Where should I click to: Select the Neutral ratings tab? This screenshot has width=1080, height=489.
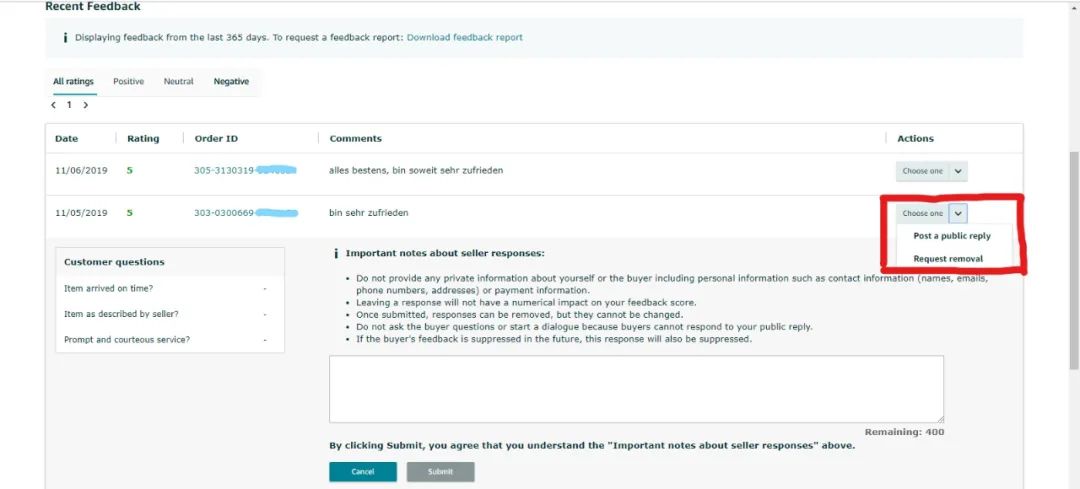tap(179, 82)
